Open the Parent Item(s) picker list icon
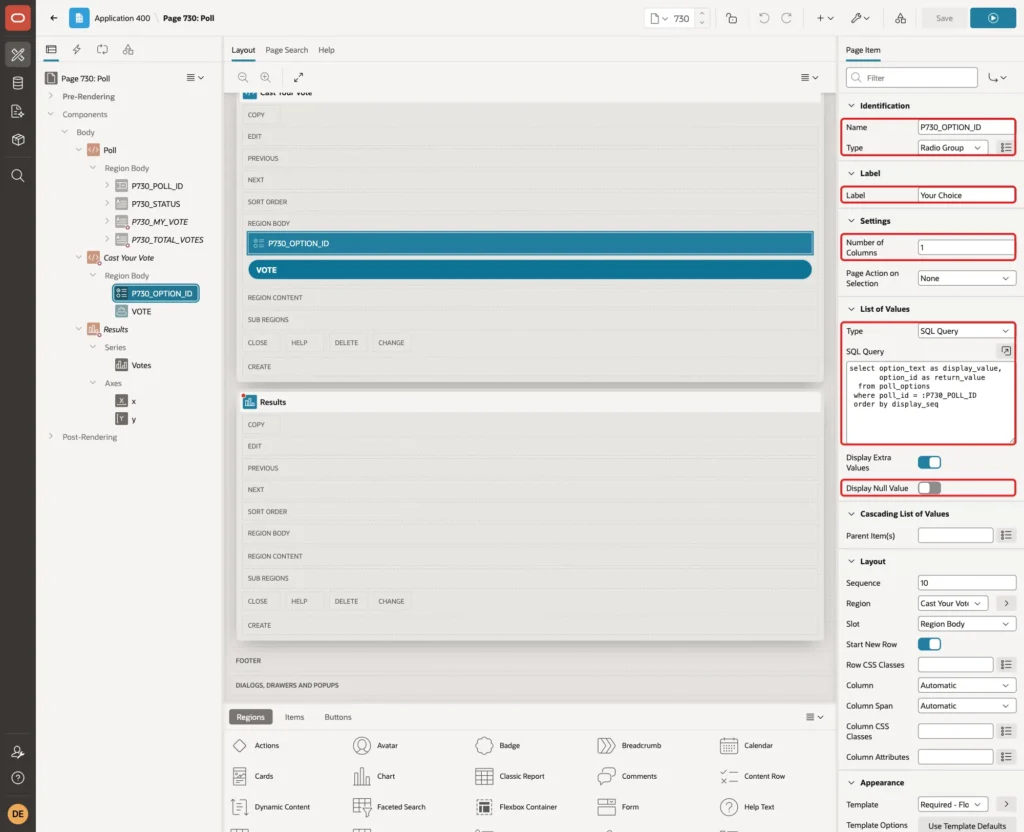This screenshot has width=1024, height=832. click(1006, 536)
